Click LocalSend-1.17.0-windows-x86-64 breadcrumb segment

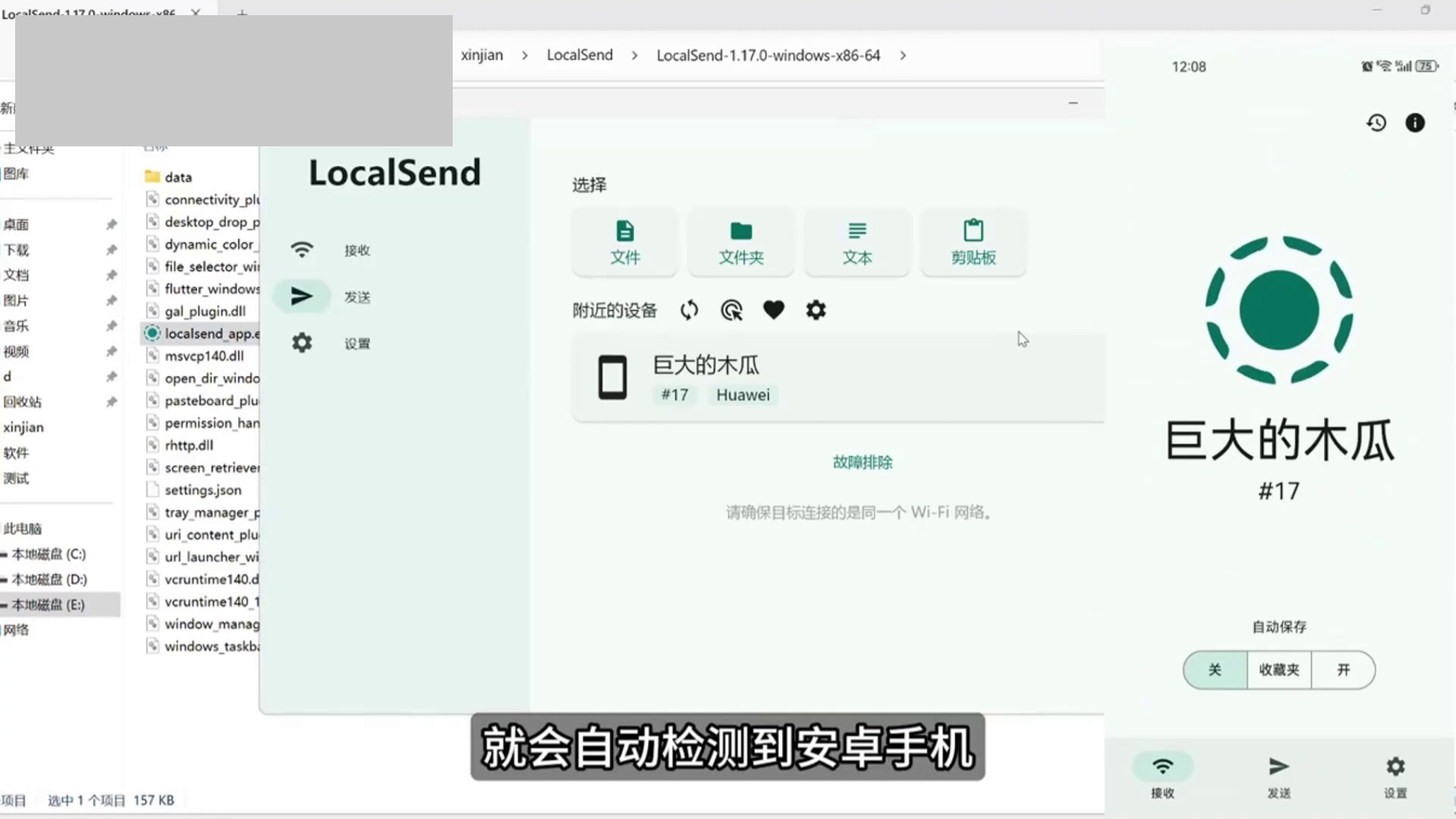click(768, 55)
